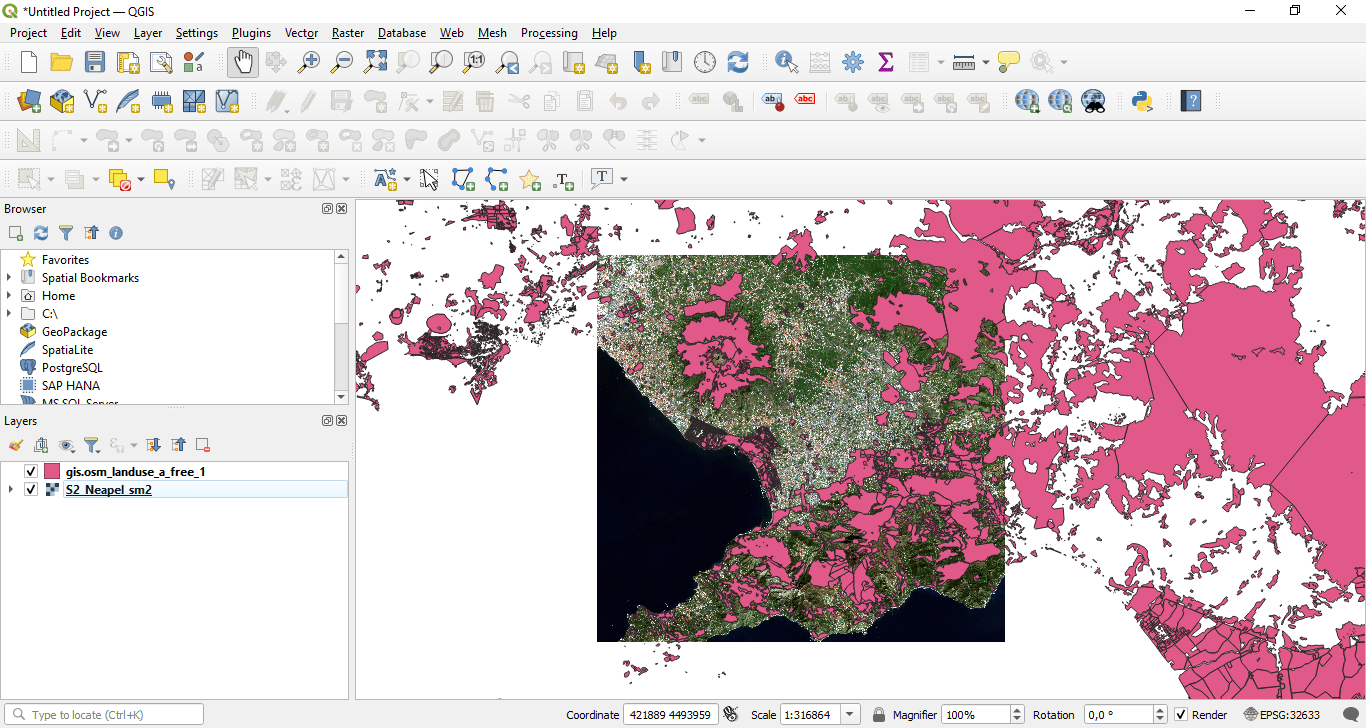Click the EPSG:32633 CRS button

[x=1282, y=715]
